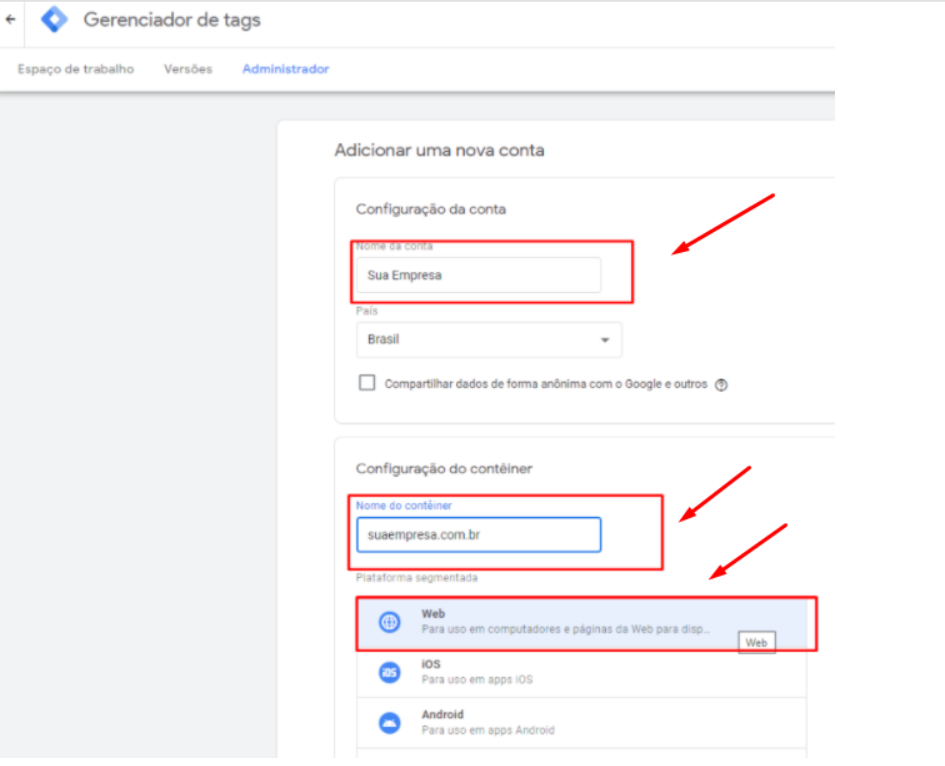Image resolution: width=945 pixels, height=766 pixels.
Task: Click the Adicionar uma nova conta heading
Action: click(x=439, y=150)
